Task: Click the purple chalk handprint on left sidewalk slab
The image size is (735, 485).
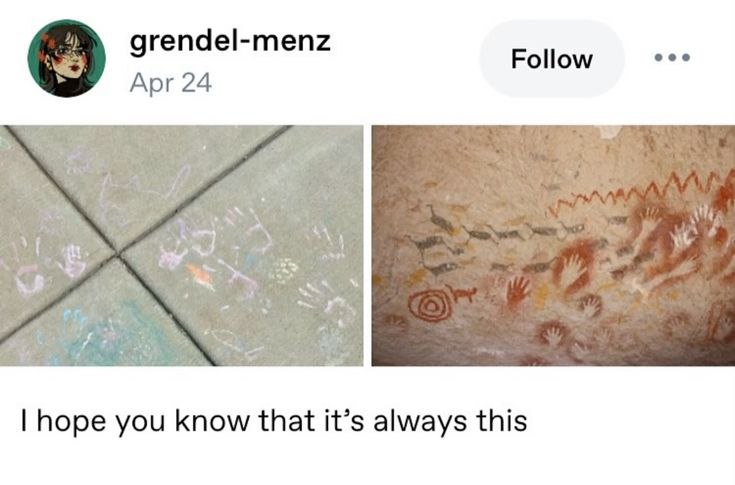Action: click(73, 260)
